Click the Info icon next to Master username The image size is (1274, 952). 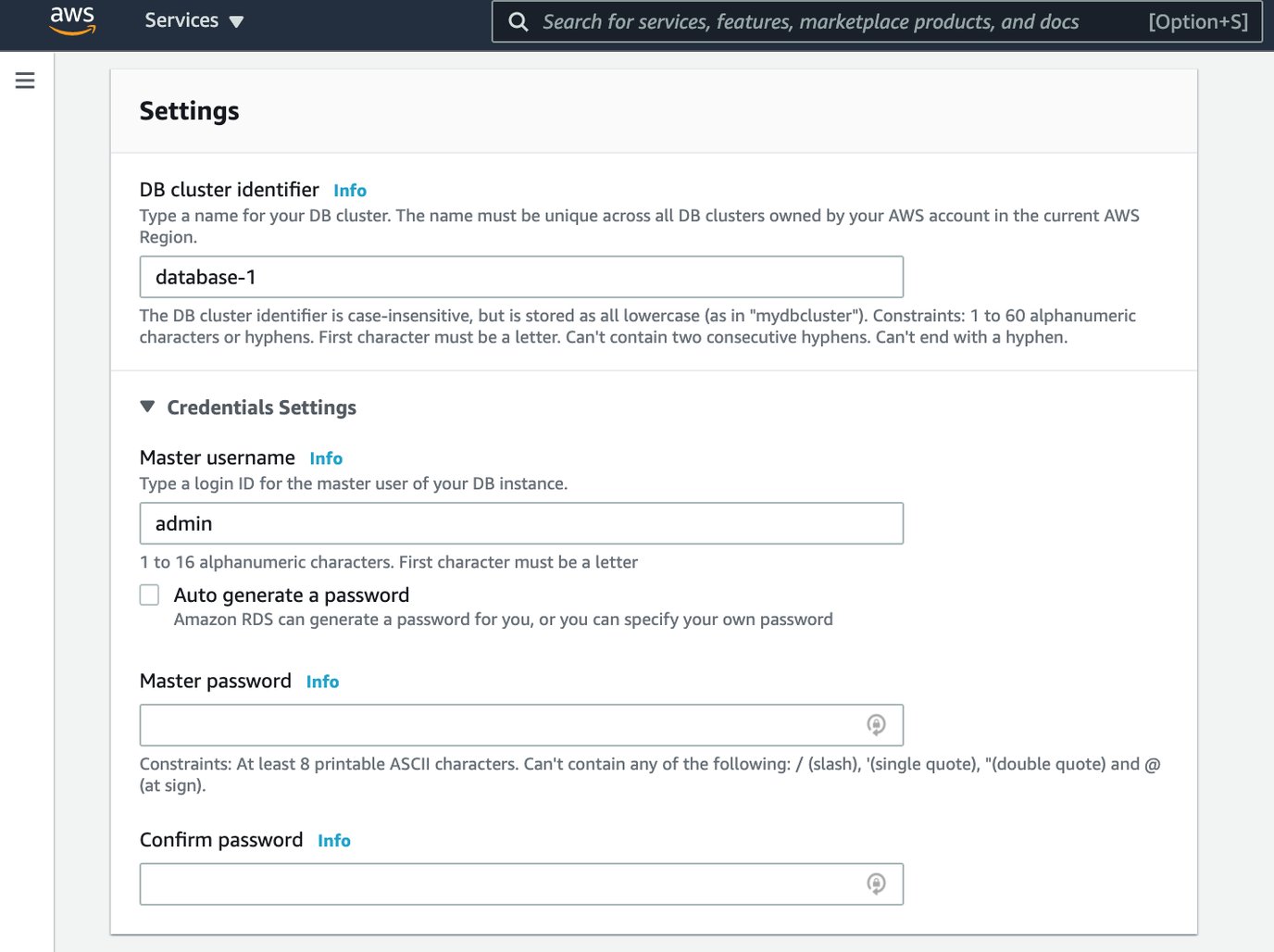(x=326, y=457)
